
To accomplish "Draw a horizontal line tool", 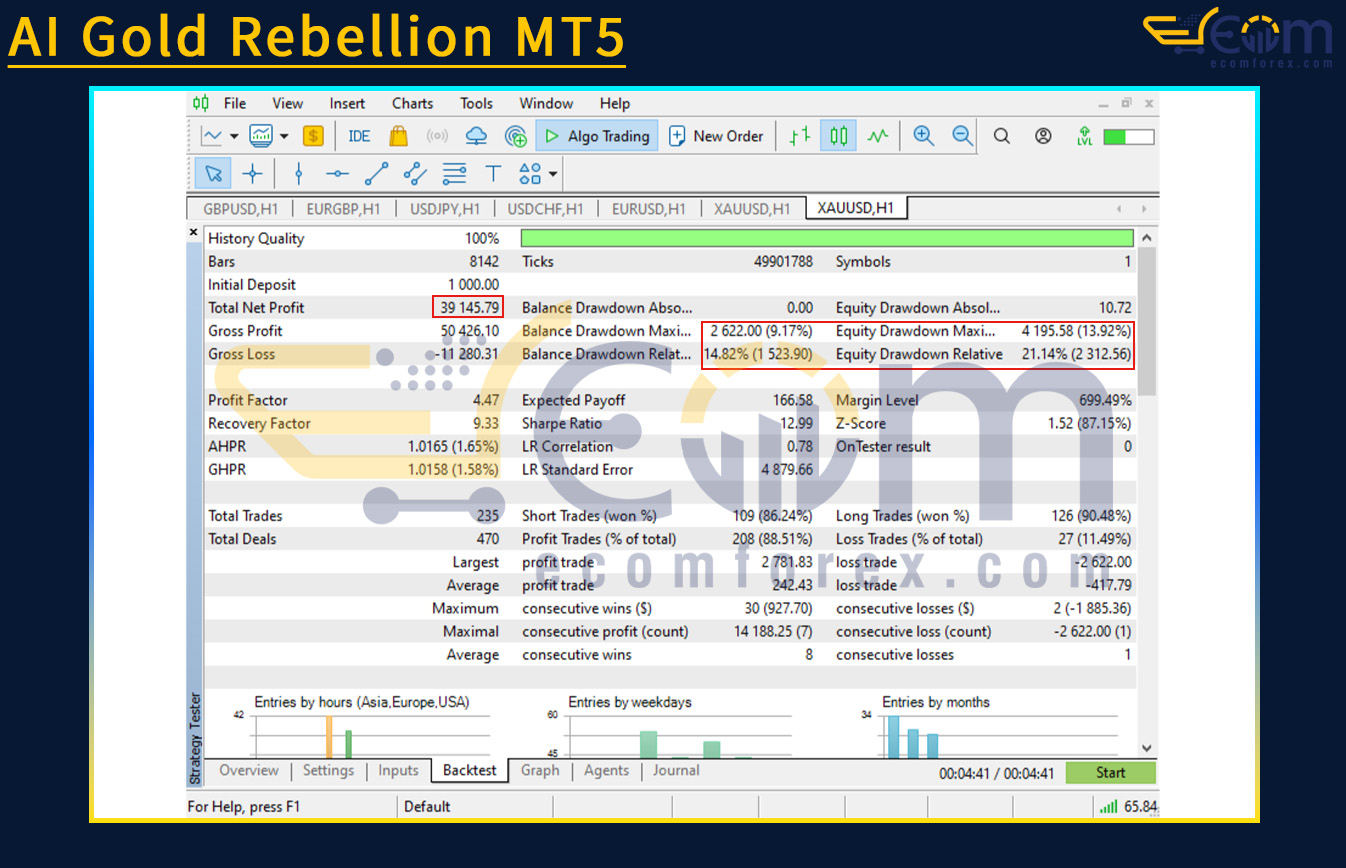I will coord(337,174).
